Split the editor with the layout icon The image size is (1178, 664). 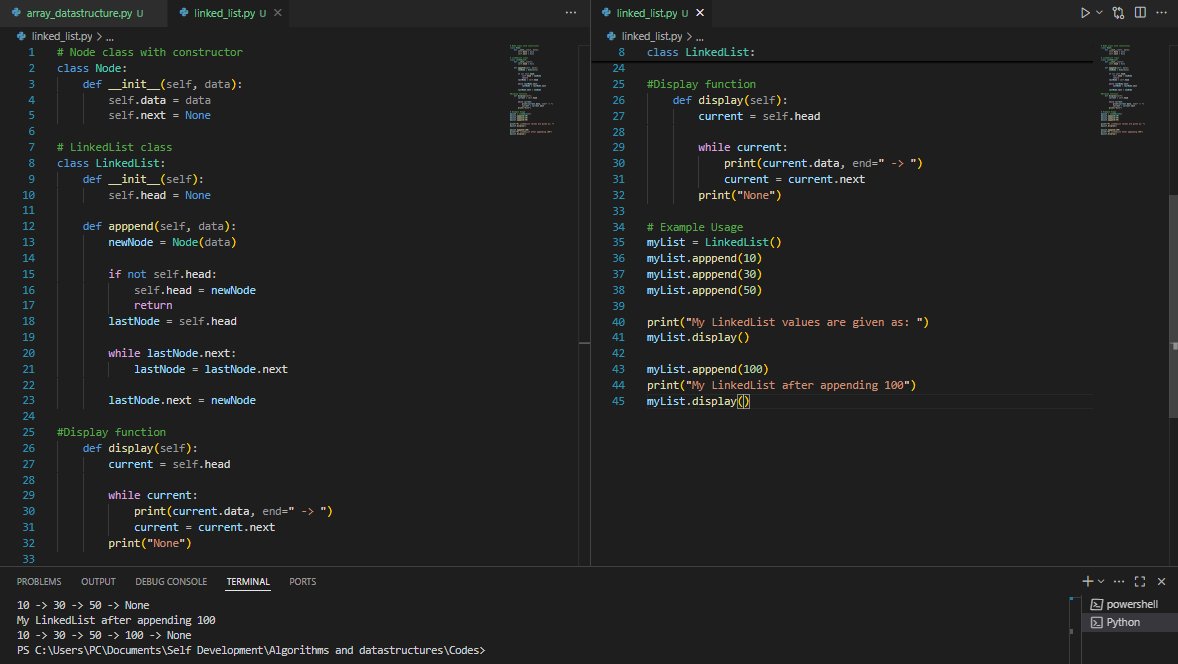(x=1140, y=13)
